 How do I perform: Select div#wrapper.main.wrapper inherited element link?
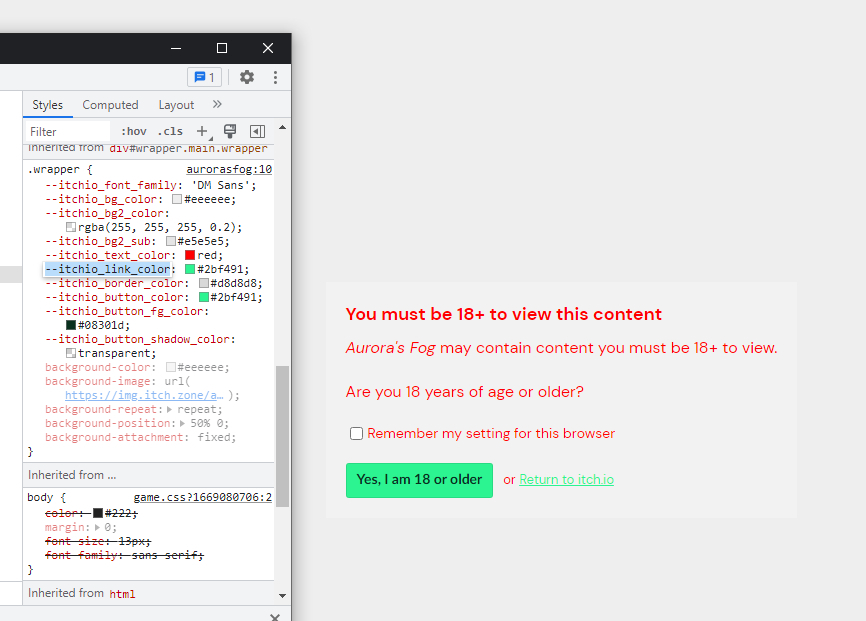(x=188, y=148)
